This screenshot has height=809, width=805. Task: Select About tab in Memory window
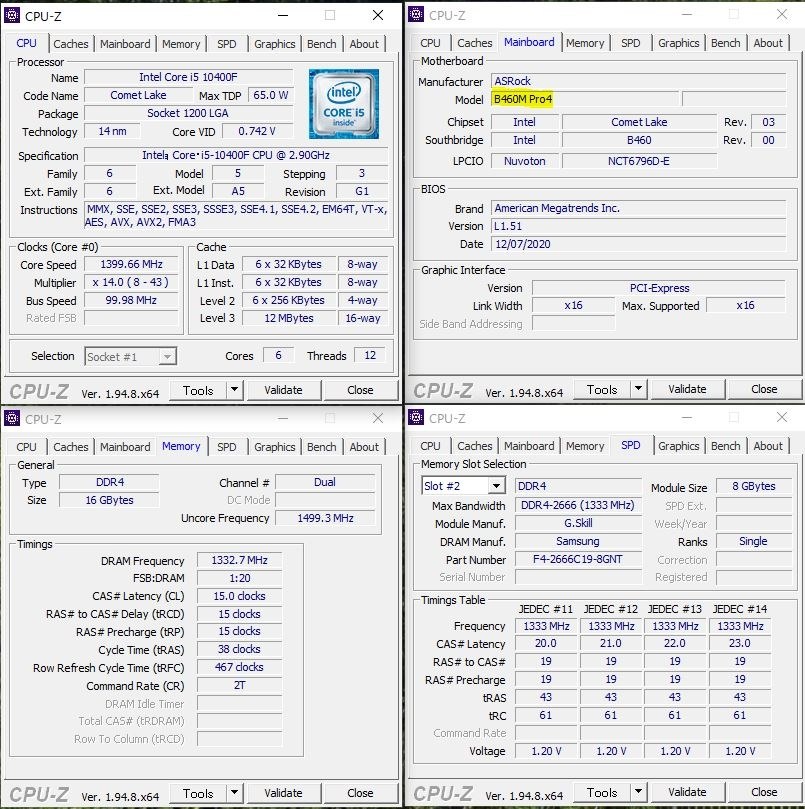click(364, 447)
